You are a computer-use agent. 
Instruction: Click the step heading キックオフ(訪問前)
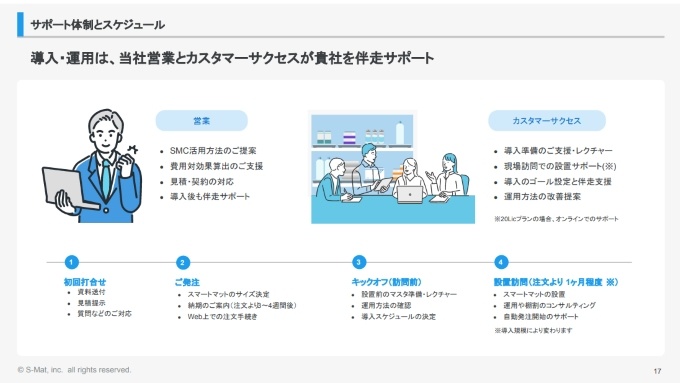386,282
